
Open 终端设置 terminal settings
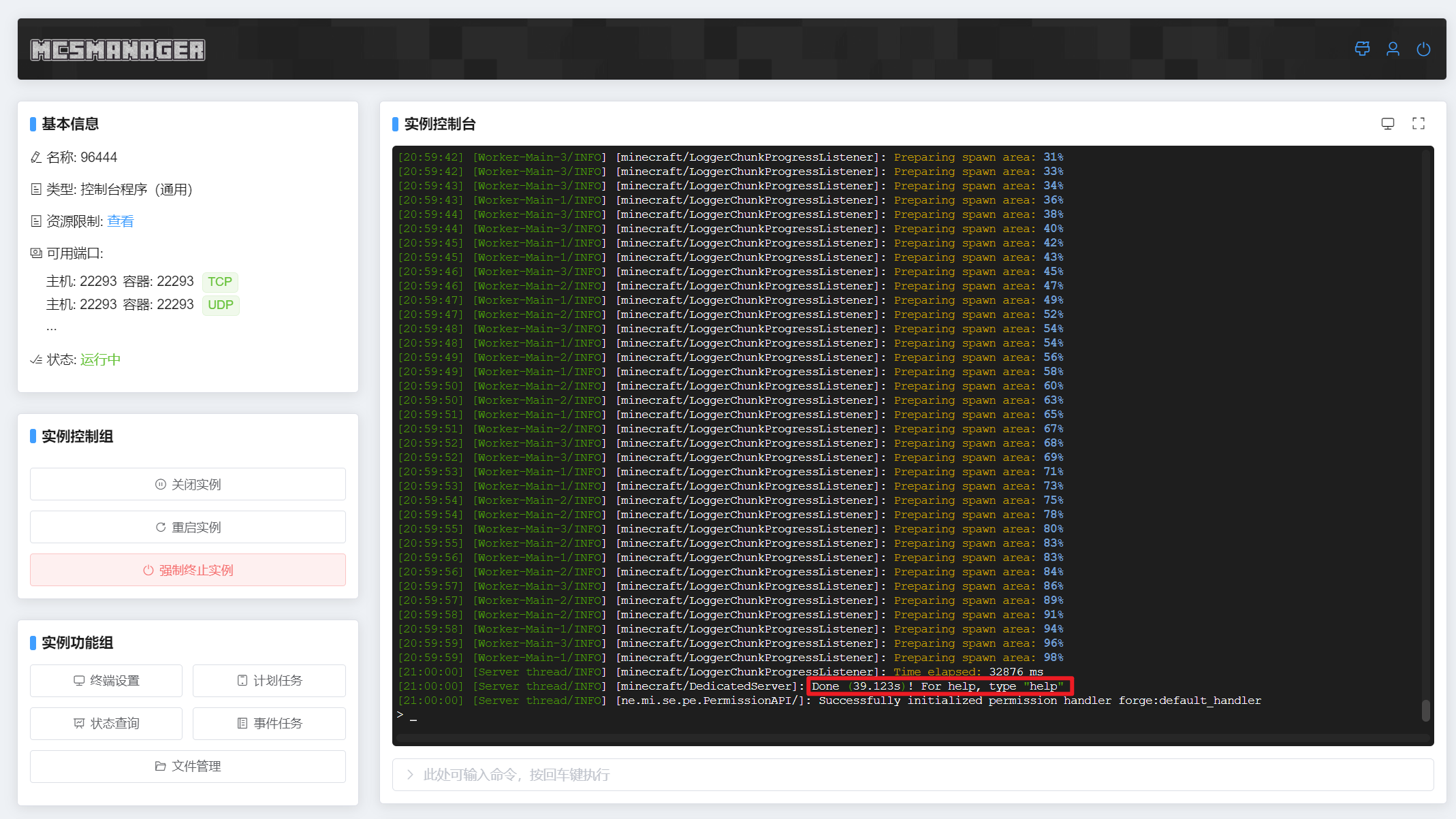[x=106, y=681]
